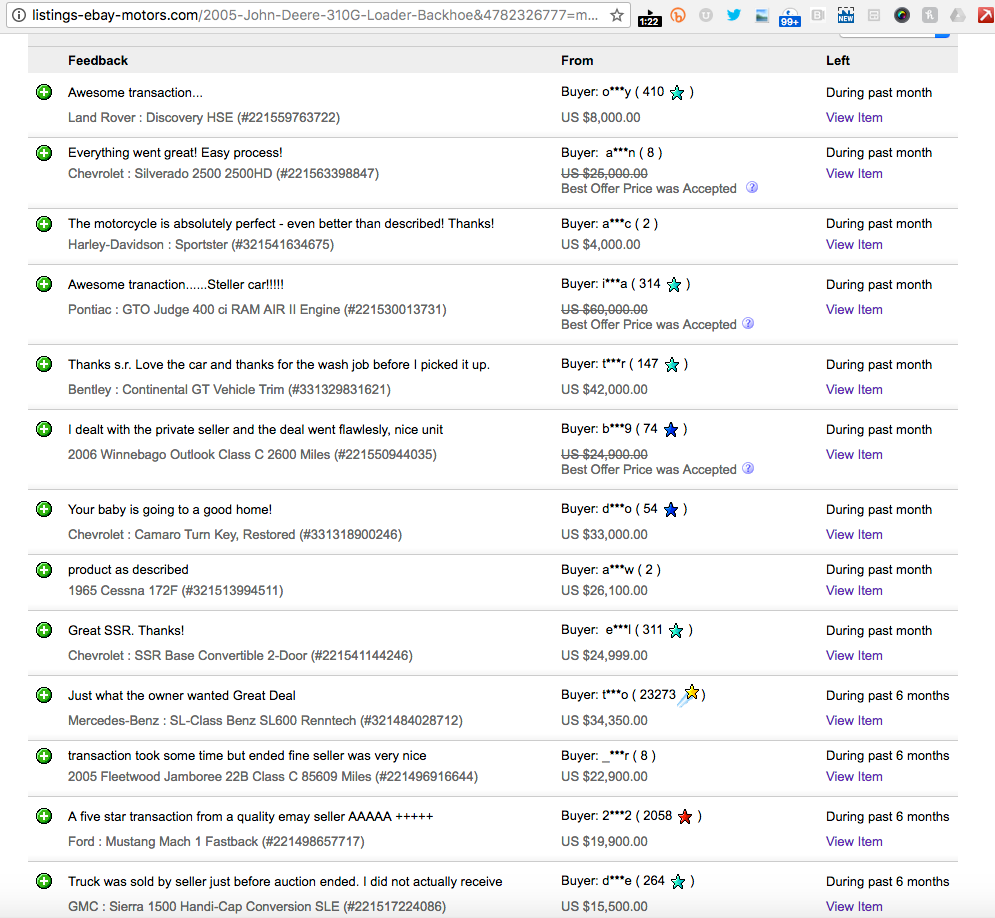Open View Item for Ford Mustang Mach 1
This screenshot has height=918, width=995.
[854, 841]
